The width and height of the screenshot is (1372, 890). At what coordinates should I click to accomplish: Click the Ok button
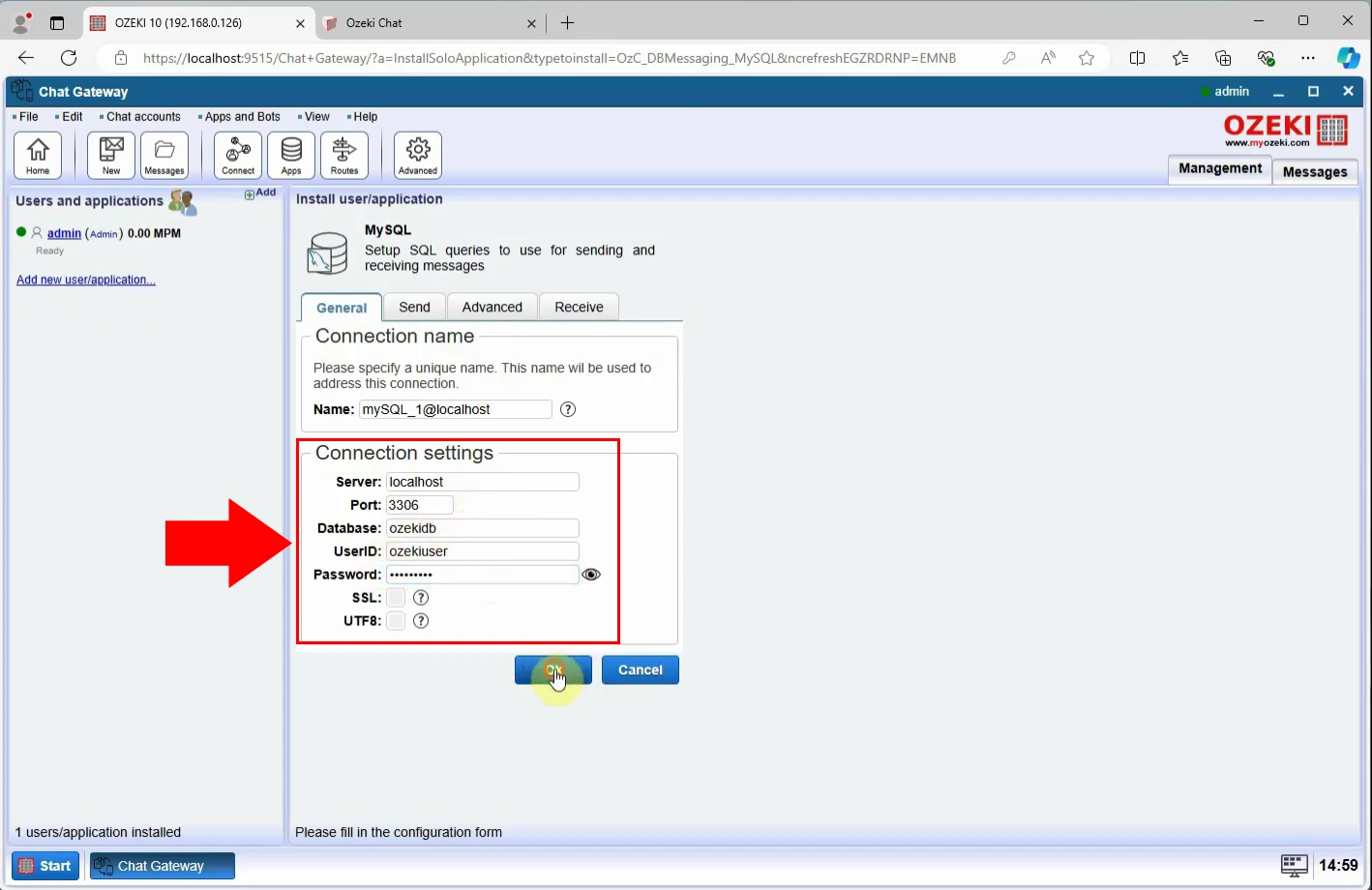tap(553, 669)
